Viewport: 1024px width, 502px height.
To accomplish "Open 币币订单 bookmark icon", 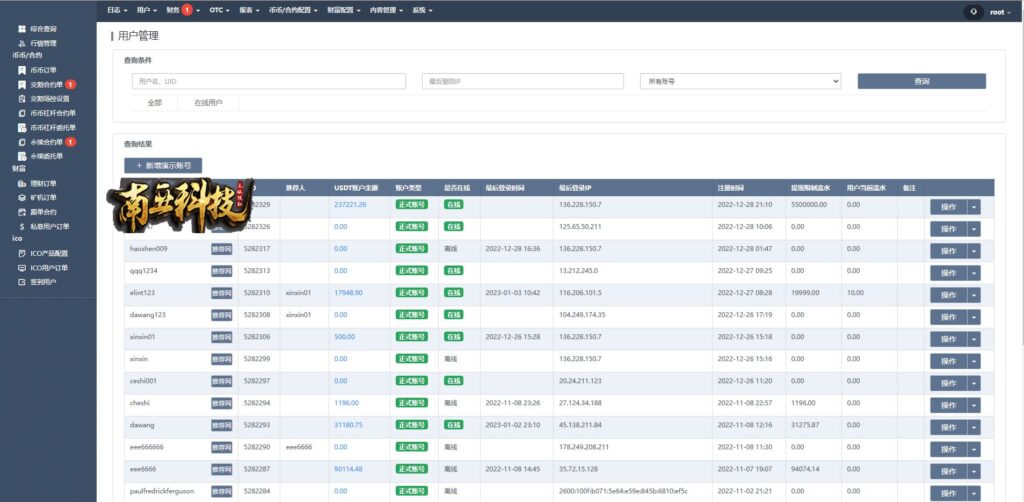I will pyautogui.click(x=22, y=71).
